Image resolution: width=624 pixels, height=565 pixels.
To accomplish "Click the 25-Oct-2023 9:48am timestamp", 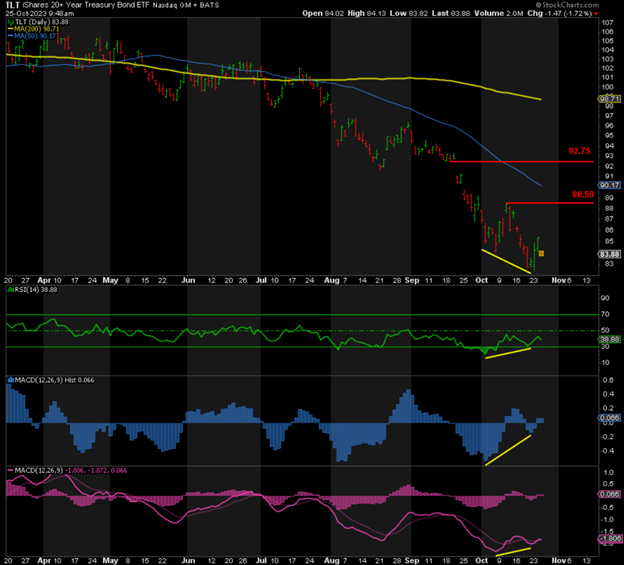I will click(39, 13).
